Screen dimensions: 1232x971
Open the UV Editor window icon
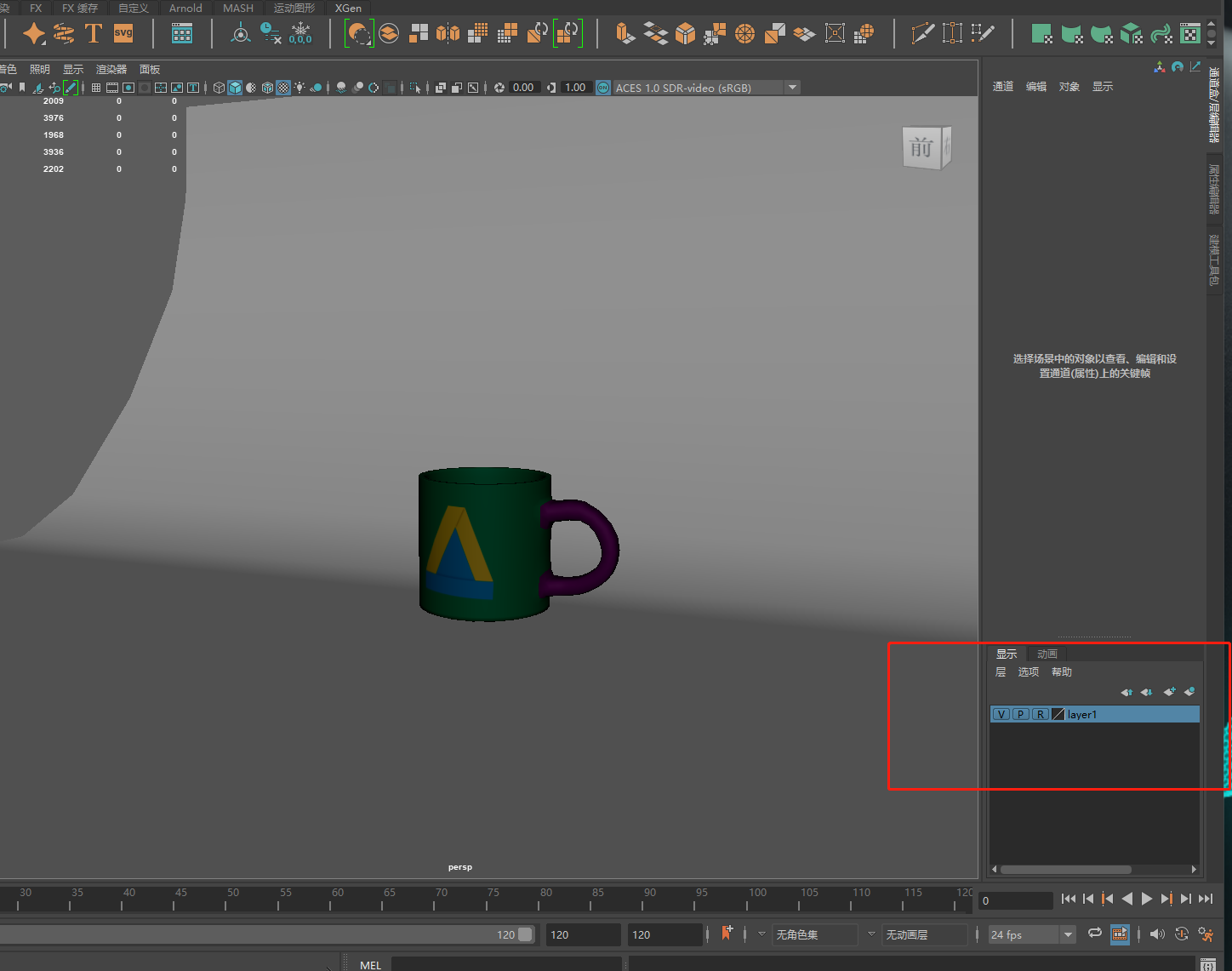tap(1190, 33)
